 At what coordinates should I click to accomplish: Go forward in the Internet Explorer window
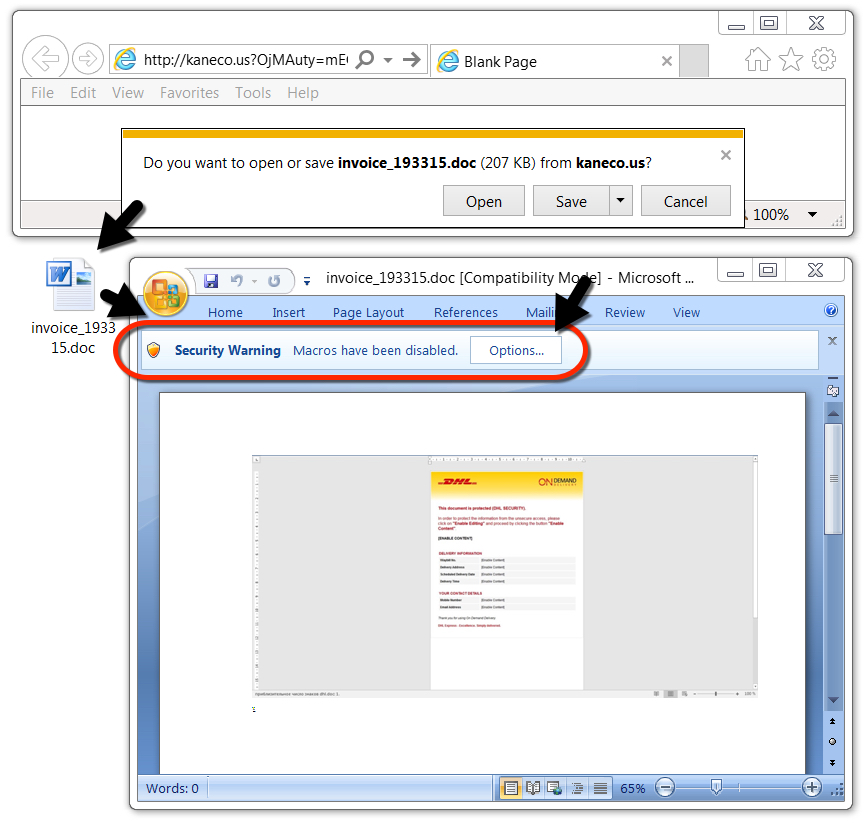(x=88, y=58)
